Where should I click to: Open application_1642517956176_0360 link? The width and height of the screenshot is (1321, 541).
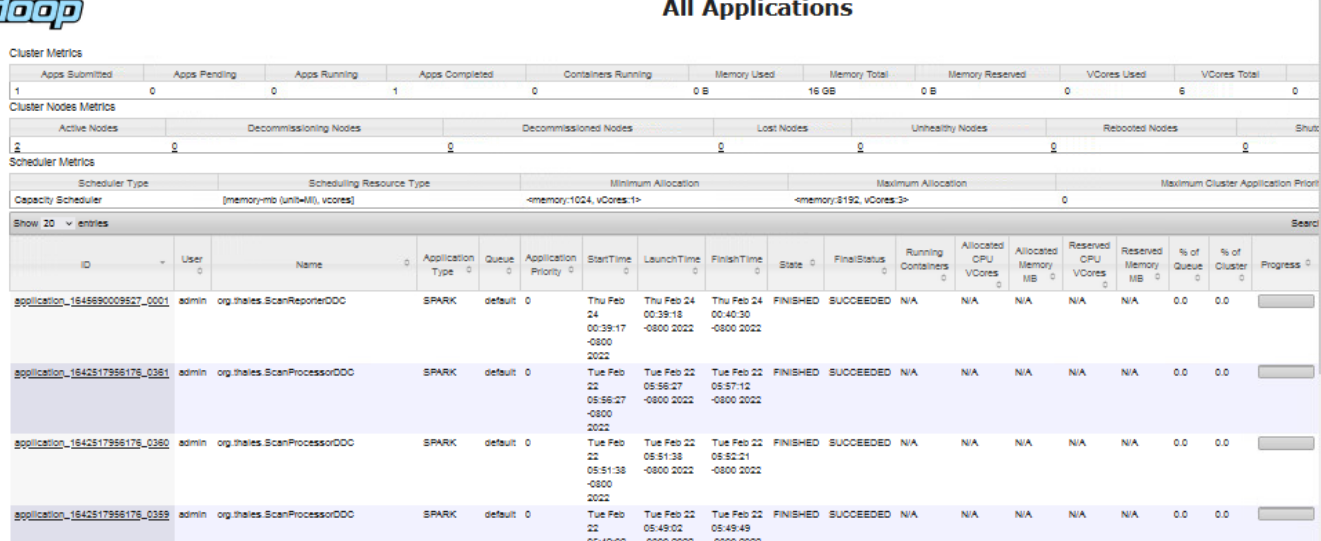click(91, 444)
